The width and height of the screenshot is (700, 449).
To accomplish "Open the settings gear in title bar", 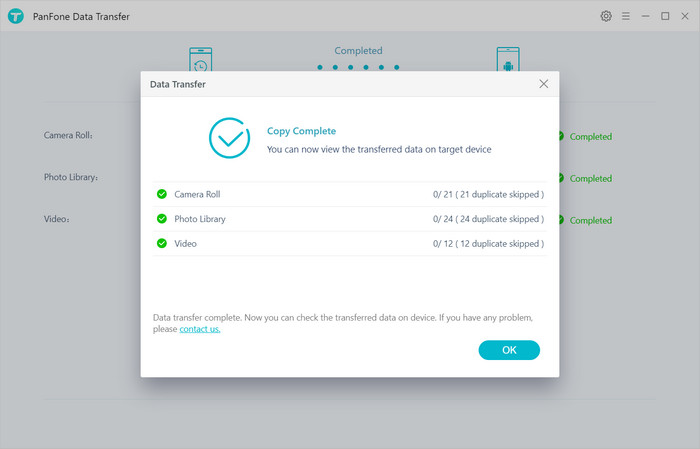I will (606, 16).
